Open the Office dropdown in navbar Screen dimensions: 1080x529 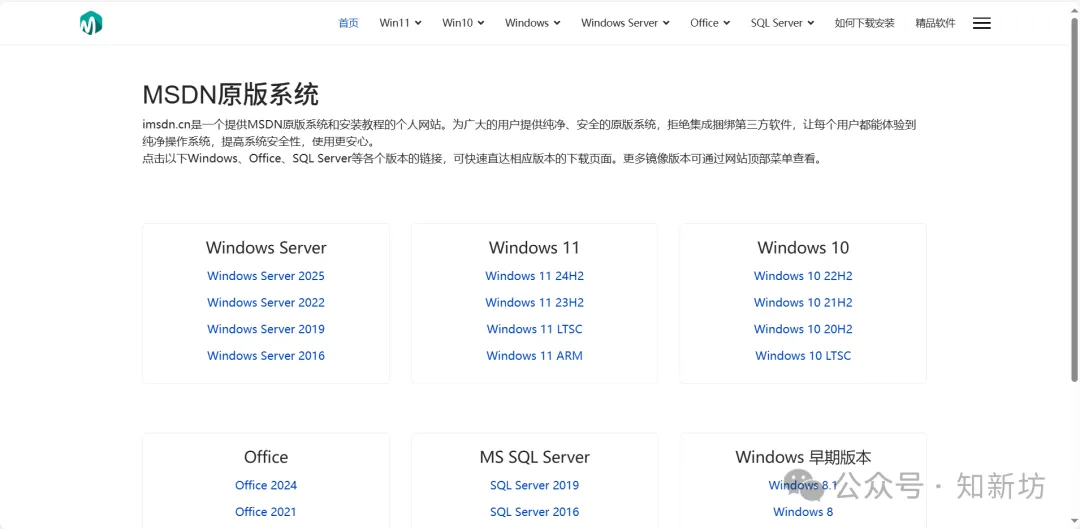pos(710,23)
